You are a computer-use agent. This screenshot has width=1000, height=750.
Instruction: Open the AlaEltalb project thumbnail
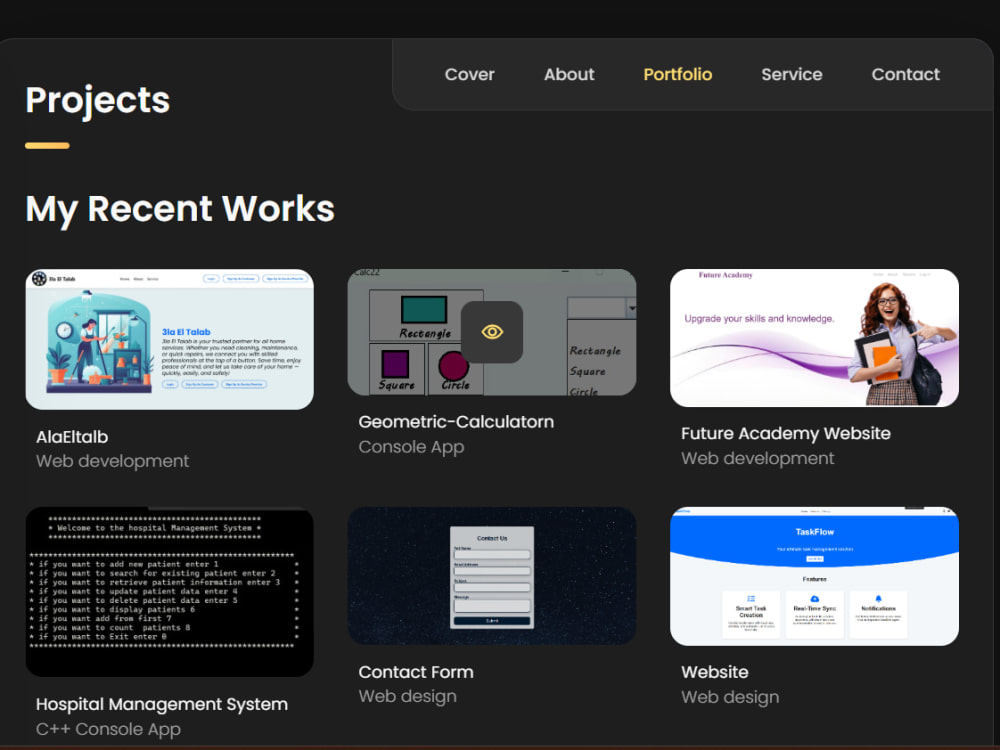[x=170, y=339]
